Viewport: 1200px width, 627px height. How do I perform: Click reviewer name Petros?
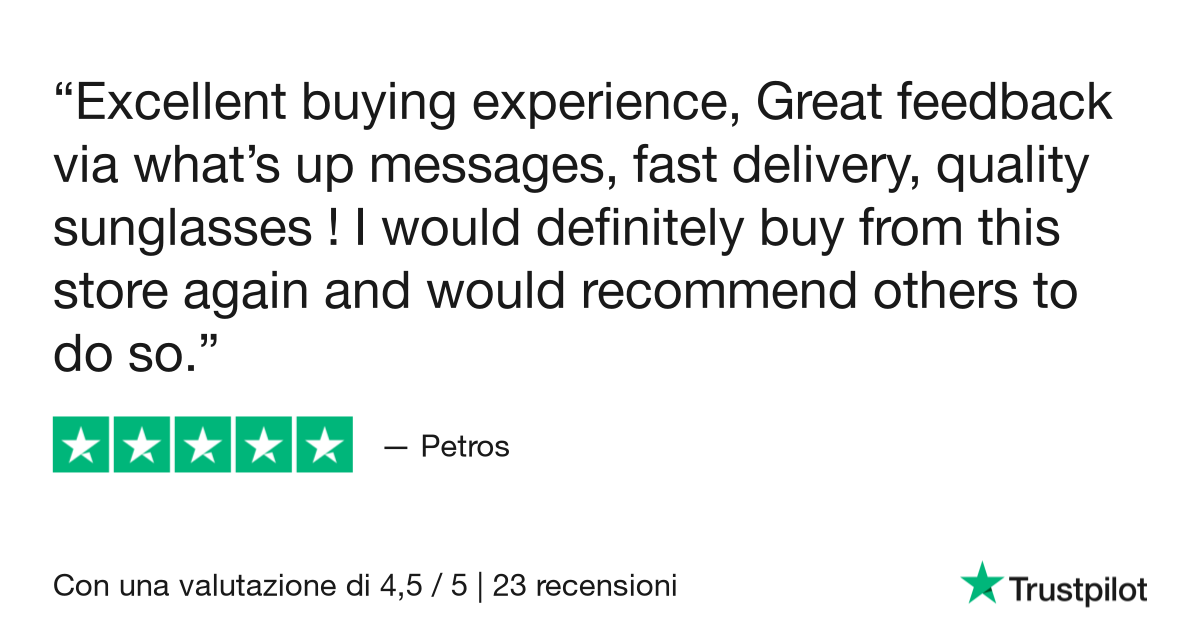(465, 446)
